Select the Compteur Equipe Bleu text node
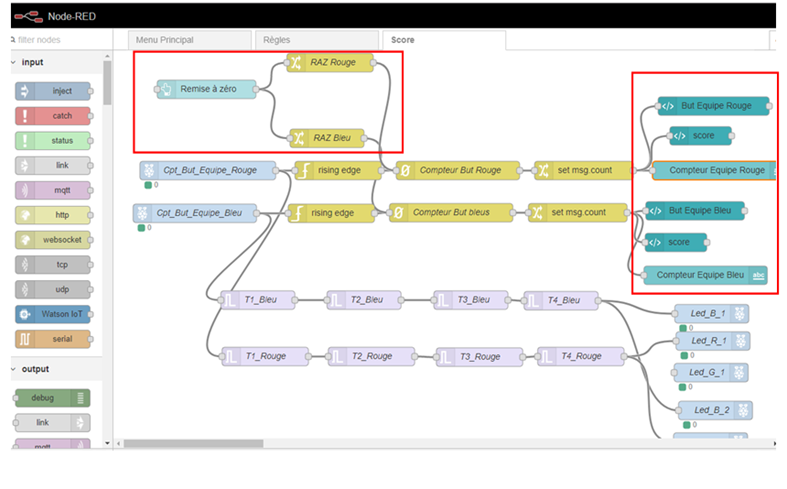 [705, 275]
